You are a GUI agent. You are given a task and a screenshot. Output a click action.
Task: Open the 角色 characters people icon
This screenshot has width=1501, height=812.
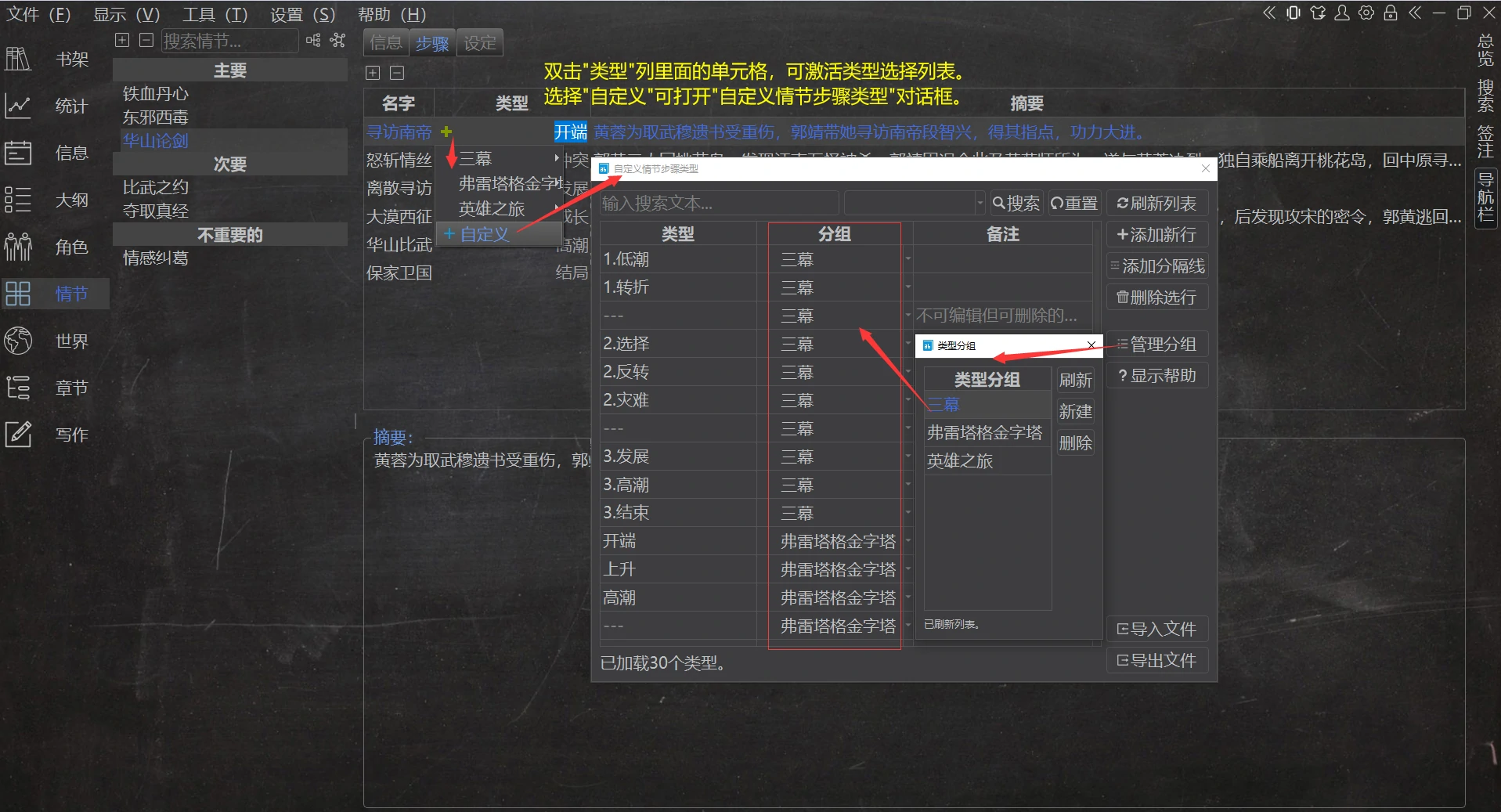17,247
